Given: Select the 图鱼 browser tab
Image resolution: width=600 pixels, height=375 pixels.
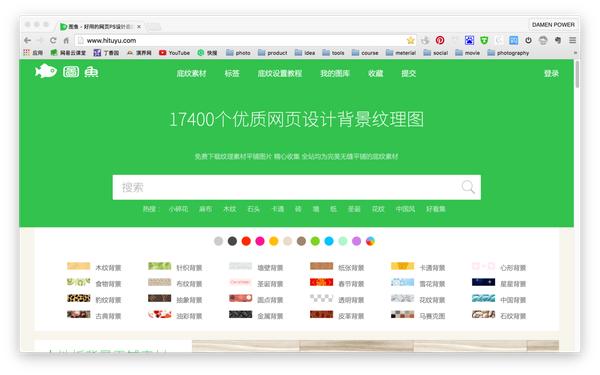Looking at the screenshot, I should 101,26.
